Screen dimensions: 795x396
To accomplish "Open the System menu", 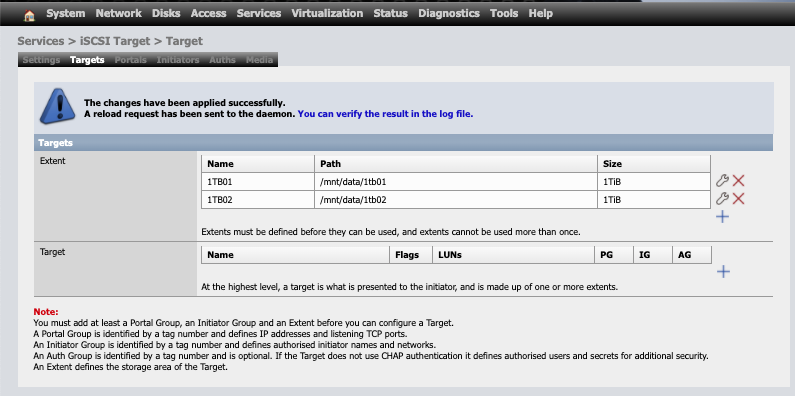I will [x=66, y=14].
